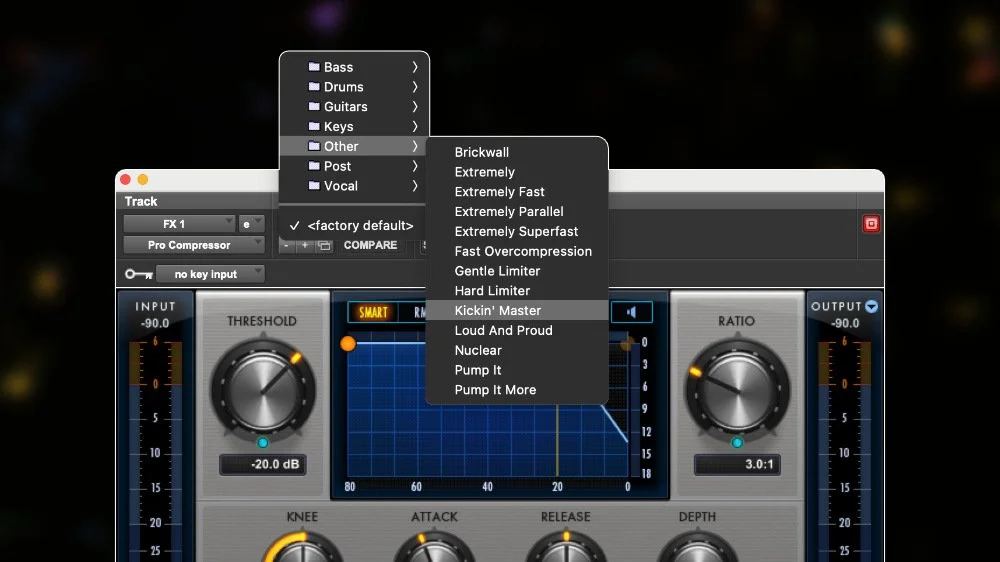
Task: Click the THRESHOLD knob
Action: pyautogui.click(x=263, y=389)
